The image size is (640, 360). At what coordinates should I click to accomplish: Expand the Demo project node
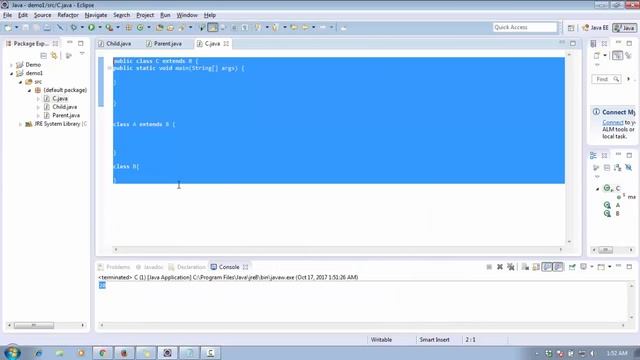(x=11, y=65)
